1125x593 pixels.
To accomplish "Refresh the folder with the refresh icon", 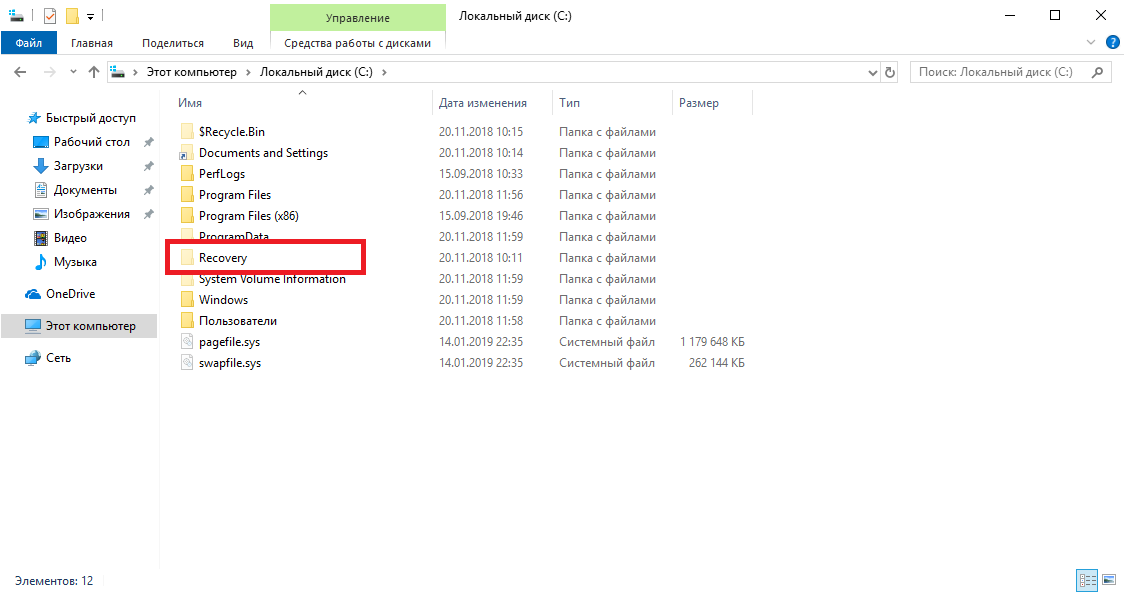I will 890,72.
